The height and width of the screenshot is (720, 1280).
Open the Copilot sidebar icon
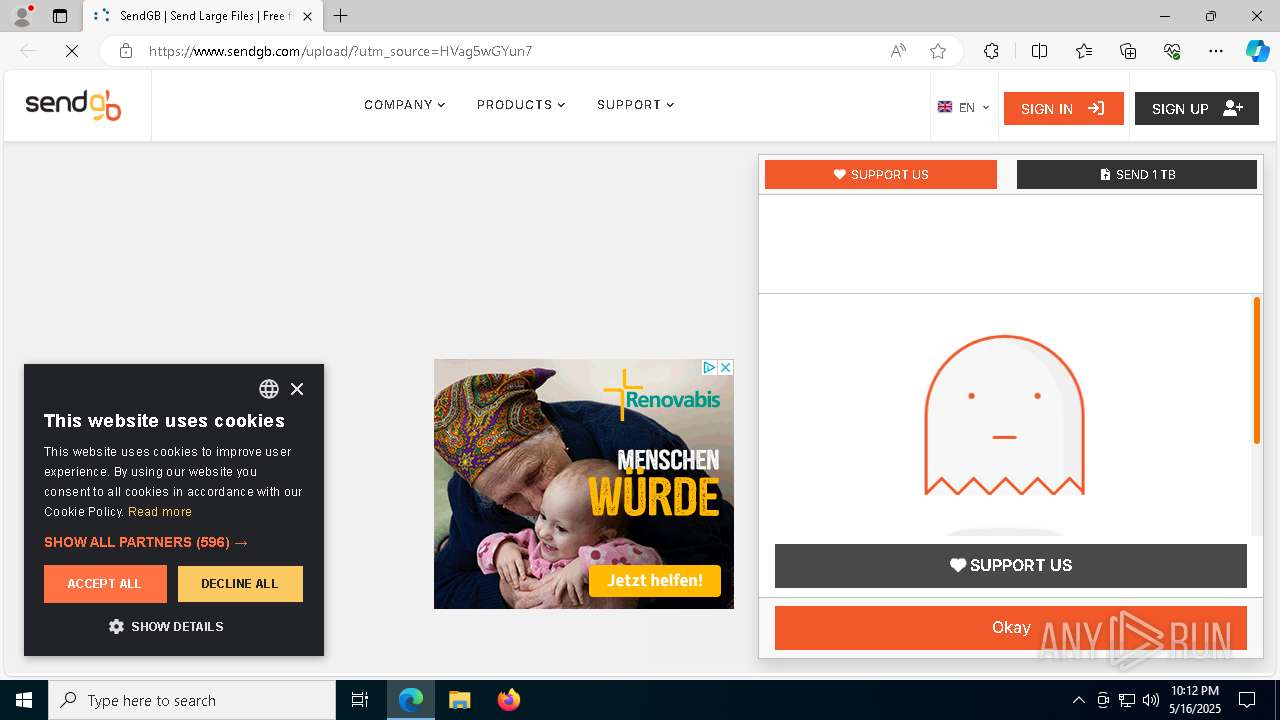tap(1257, 51)
